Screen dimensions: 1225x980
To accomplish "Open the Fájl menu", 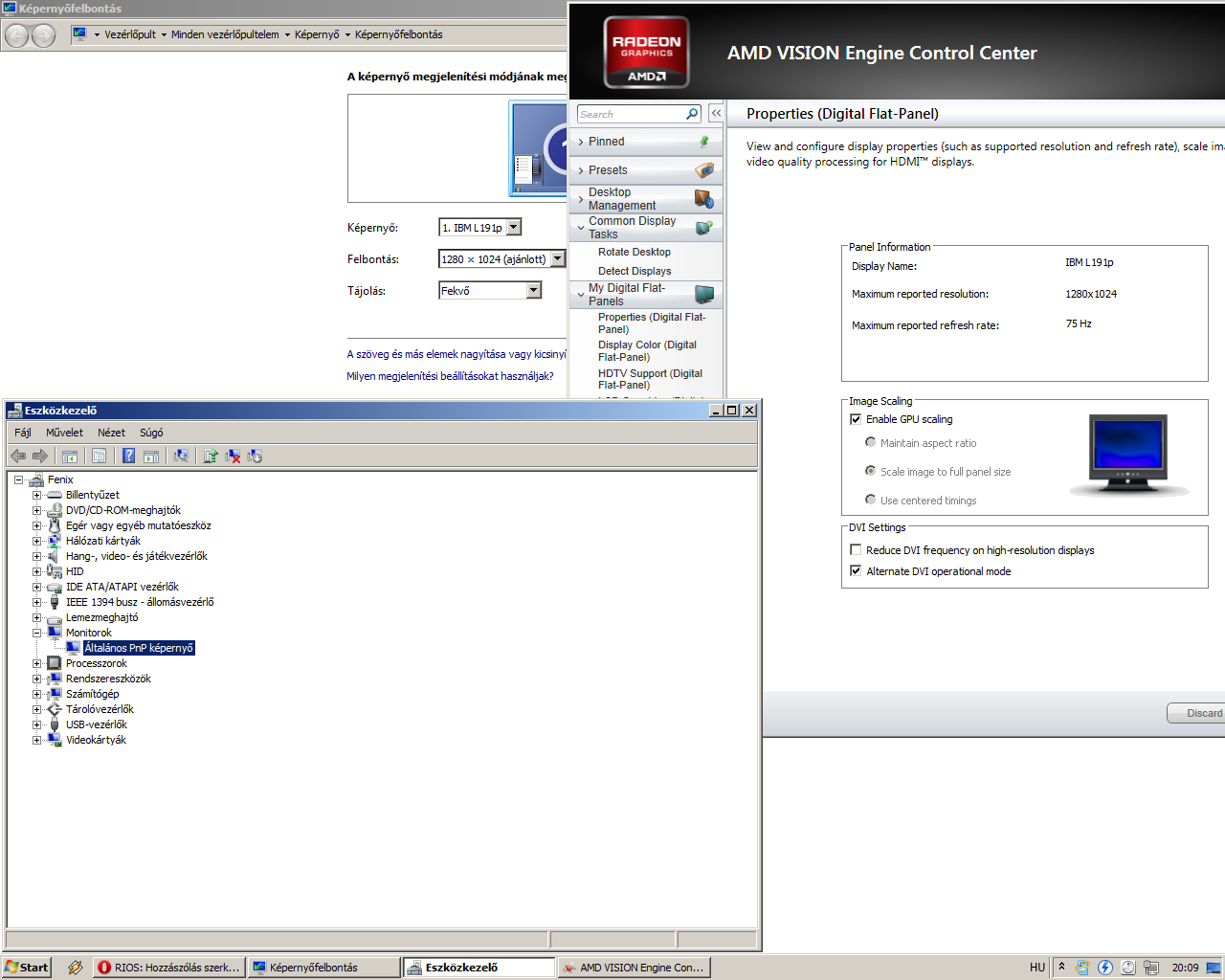I will 23,433.
